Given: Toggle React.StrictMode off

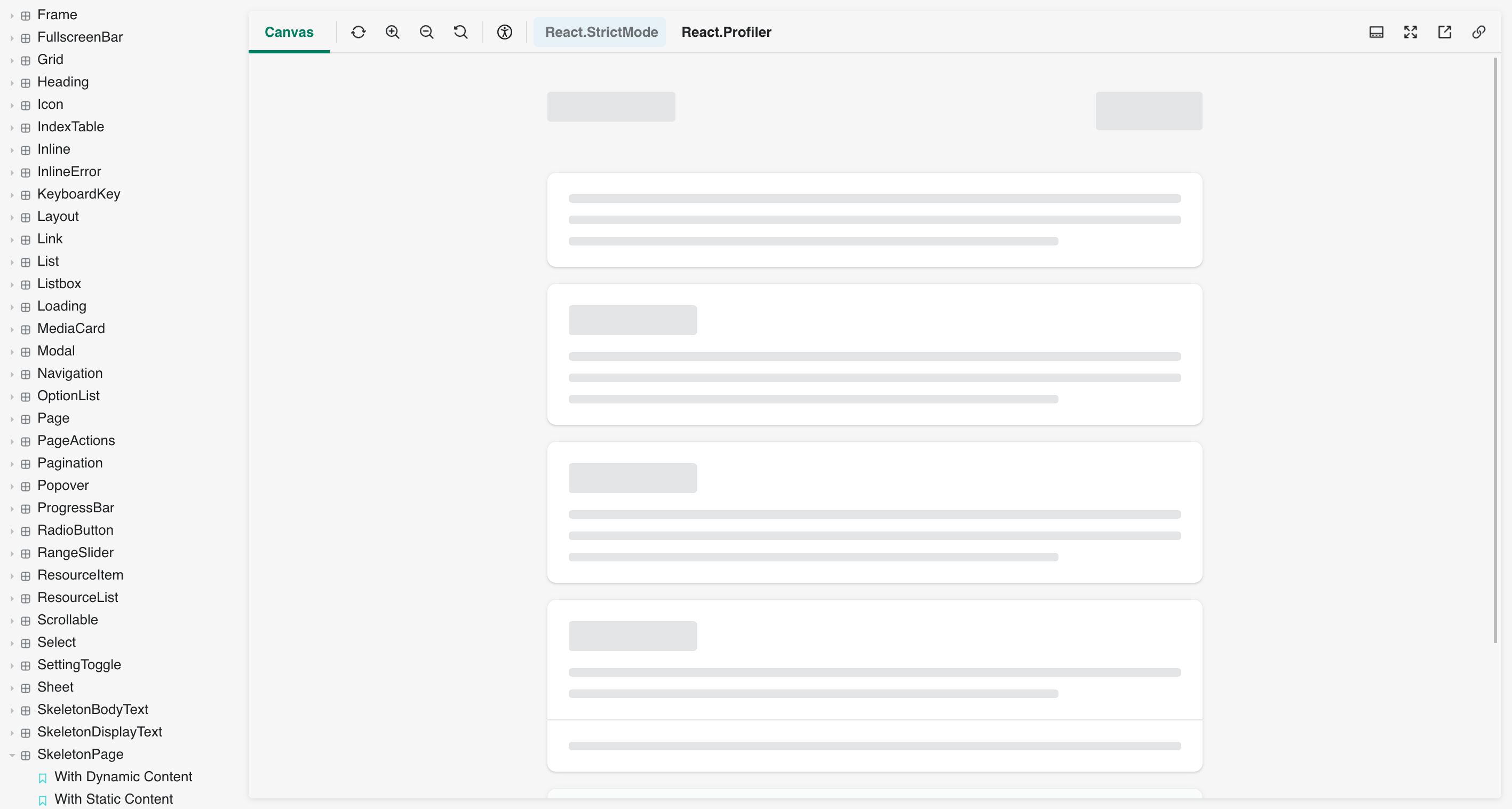Looking at the screenshot, I should [x=599, y=33].
